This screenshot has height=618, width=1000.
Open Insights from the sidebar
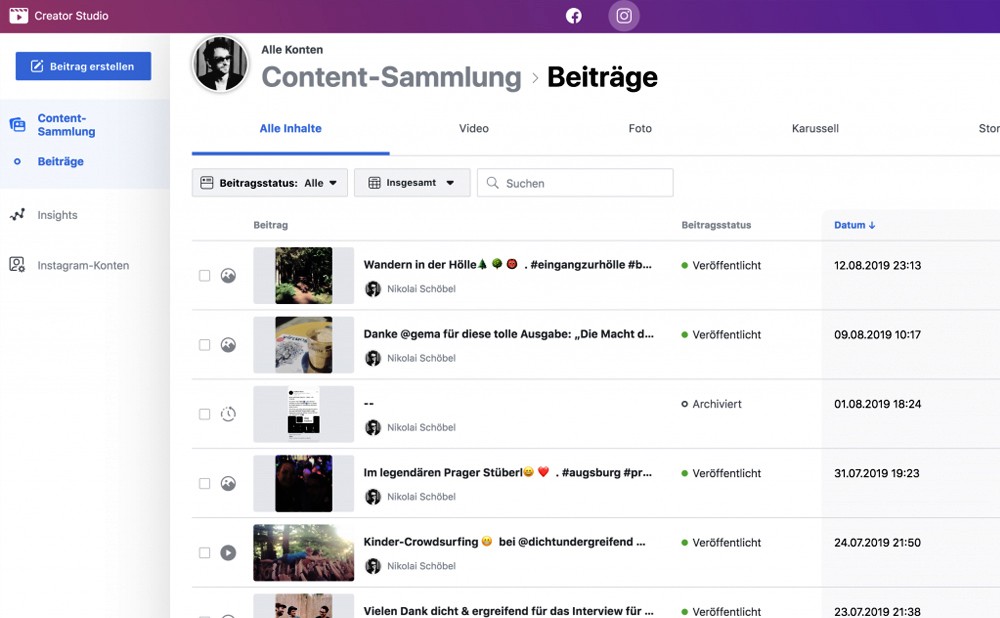(x=57, y=215)
